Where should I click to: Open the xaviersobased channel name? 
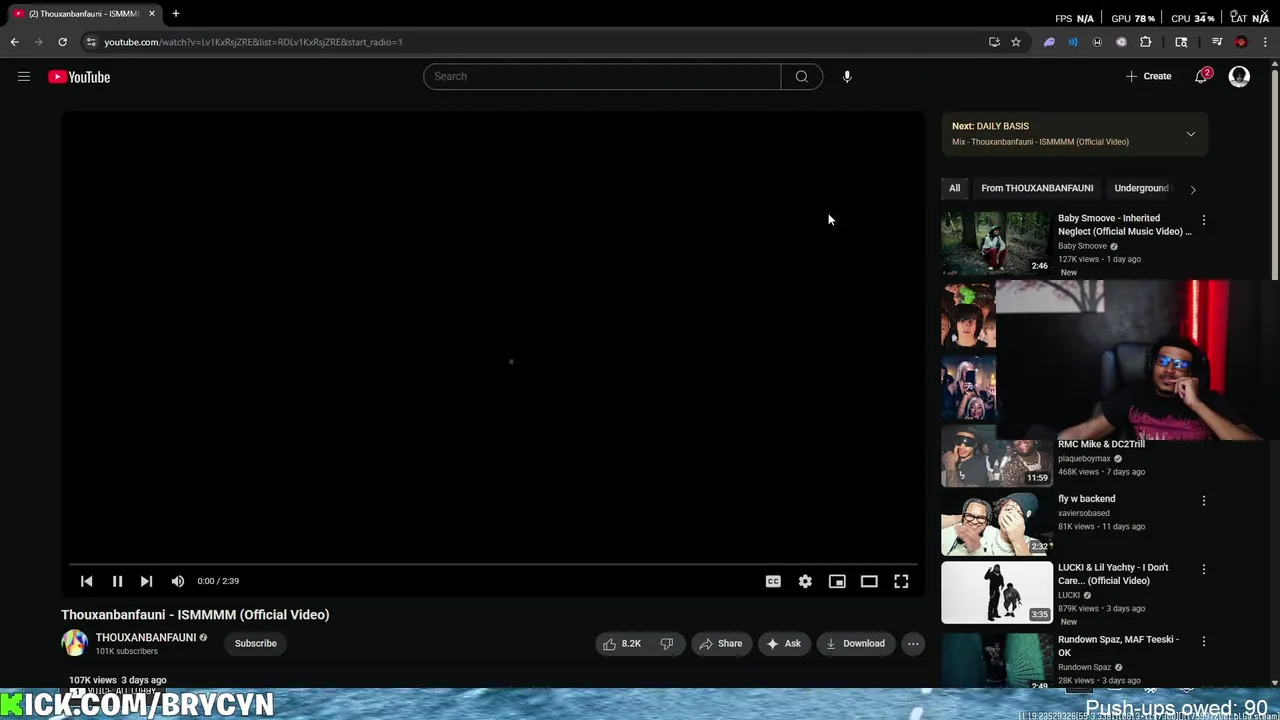[1083, 513]
